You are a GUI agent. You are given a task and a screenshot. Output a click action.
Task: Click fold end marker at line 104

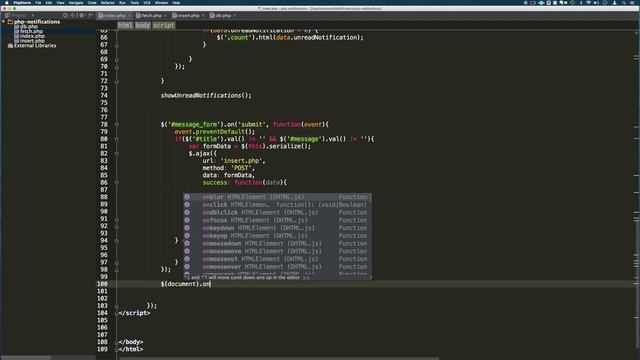click(x=117, y=313)
